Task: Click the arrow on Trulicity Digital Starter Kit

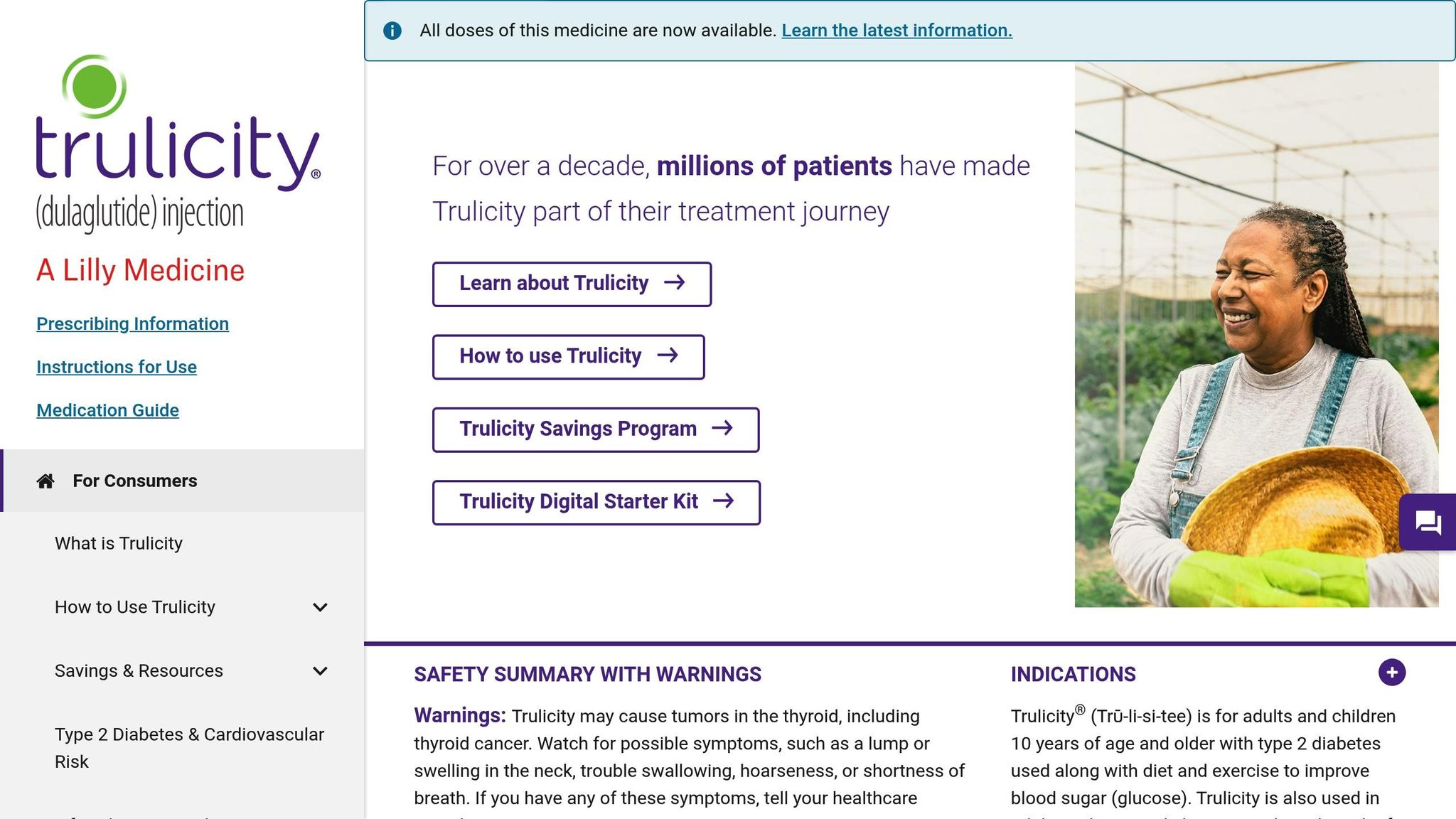Action: pyautogui.click(x=726, y=501)
